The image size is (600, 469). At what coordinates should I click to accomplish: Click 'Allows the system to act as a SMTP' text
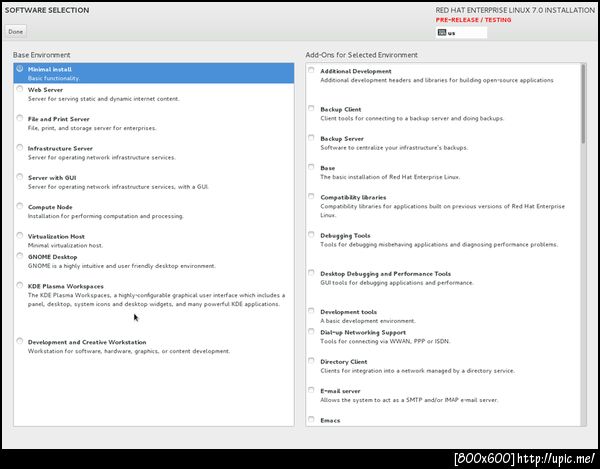[x=409, y=400]
